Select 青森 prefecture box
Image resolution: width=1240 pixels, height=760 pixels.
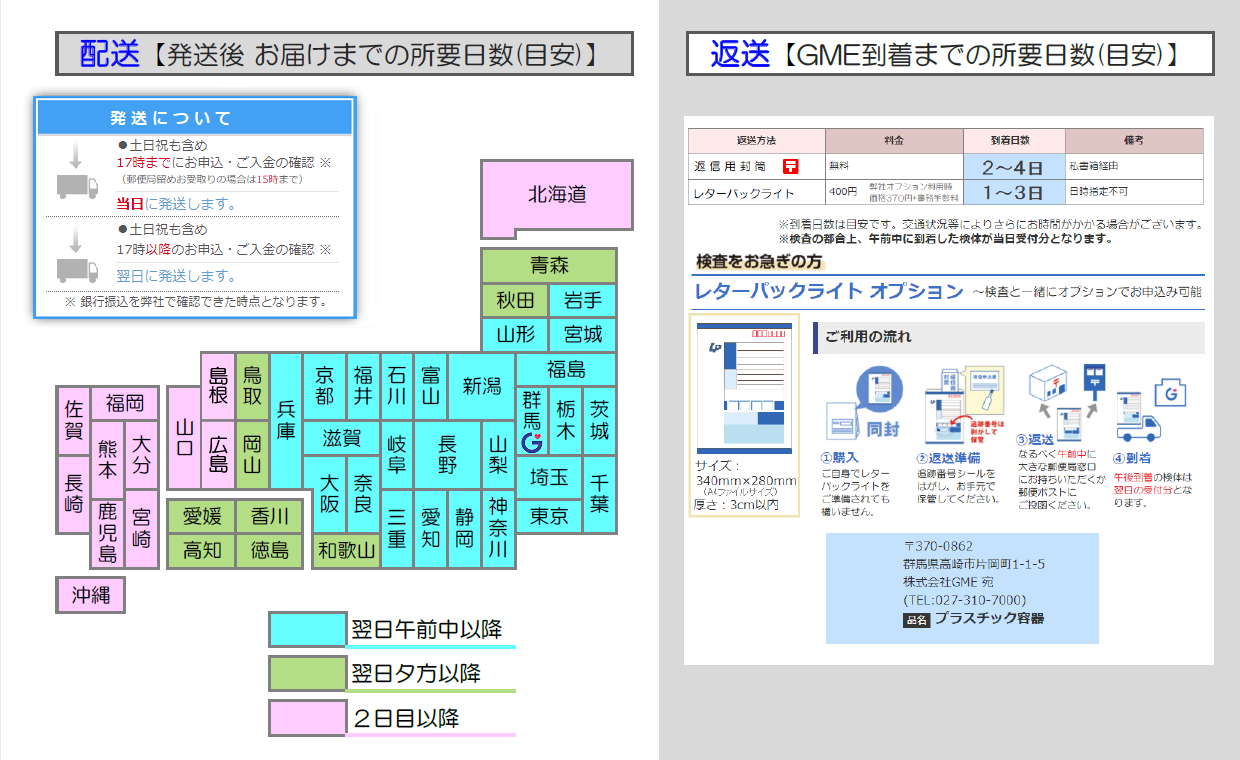pos(549,266)
